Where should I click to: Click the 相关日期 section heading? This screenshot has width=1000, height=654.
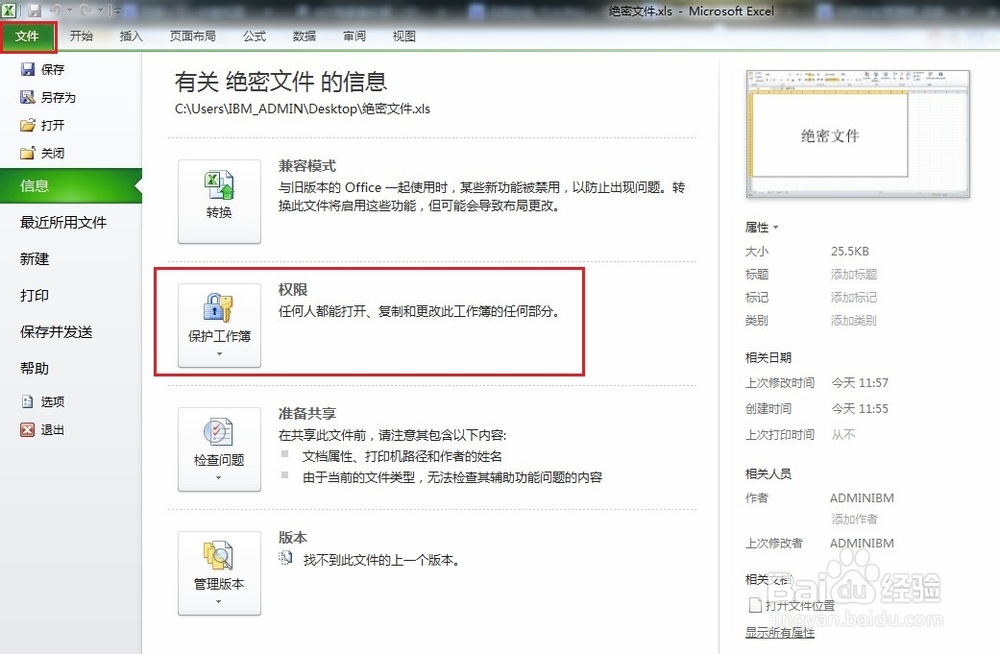pos(768,357)
